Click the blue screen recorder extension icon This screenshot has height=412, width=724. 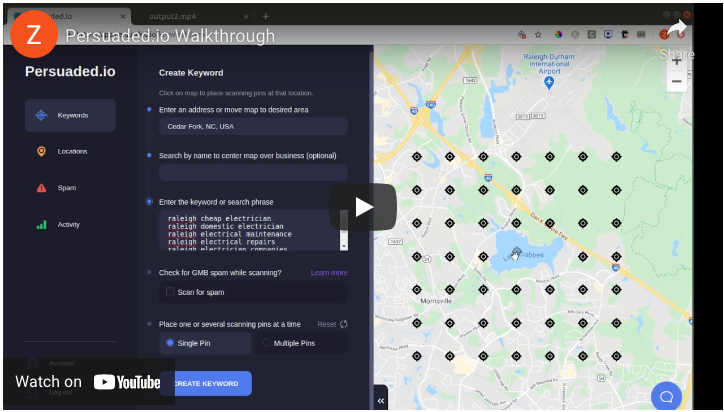pos(608,34)
